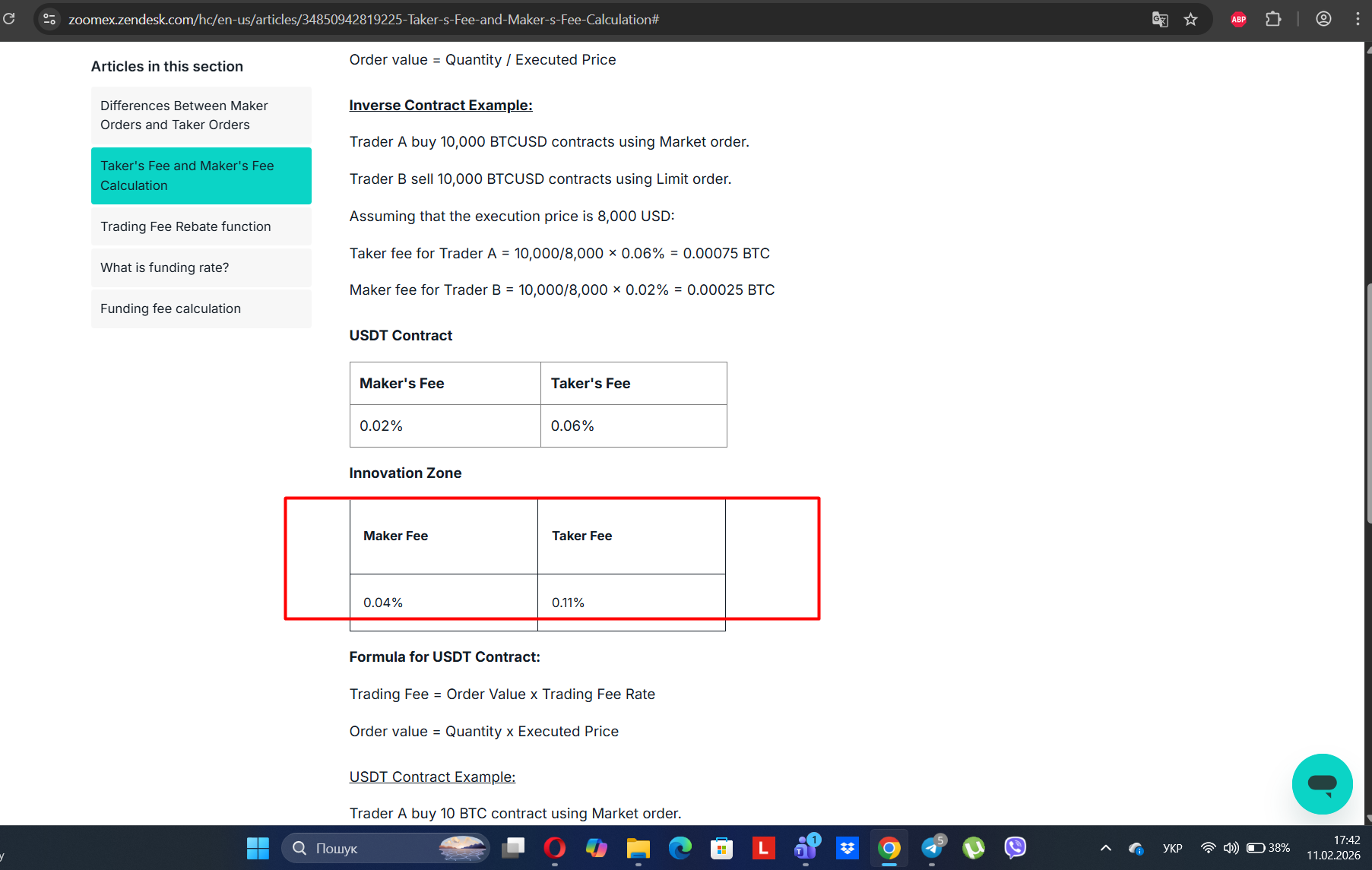
Task: Check battery status showing 38%
Action: tap(1268, 848)
